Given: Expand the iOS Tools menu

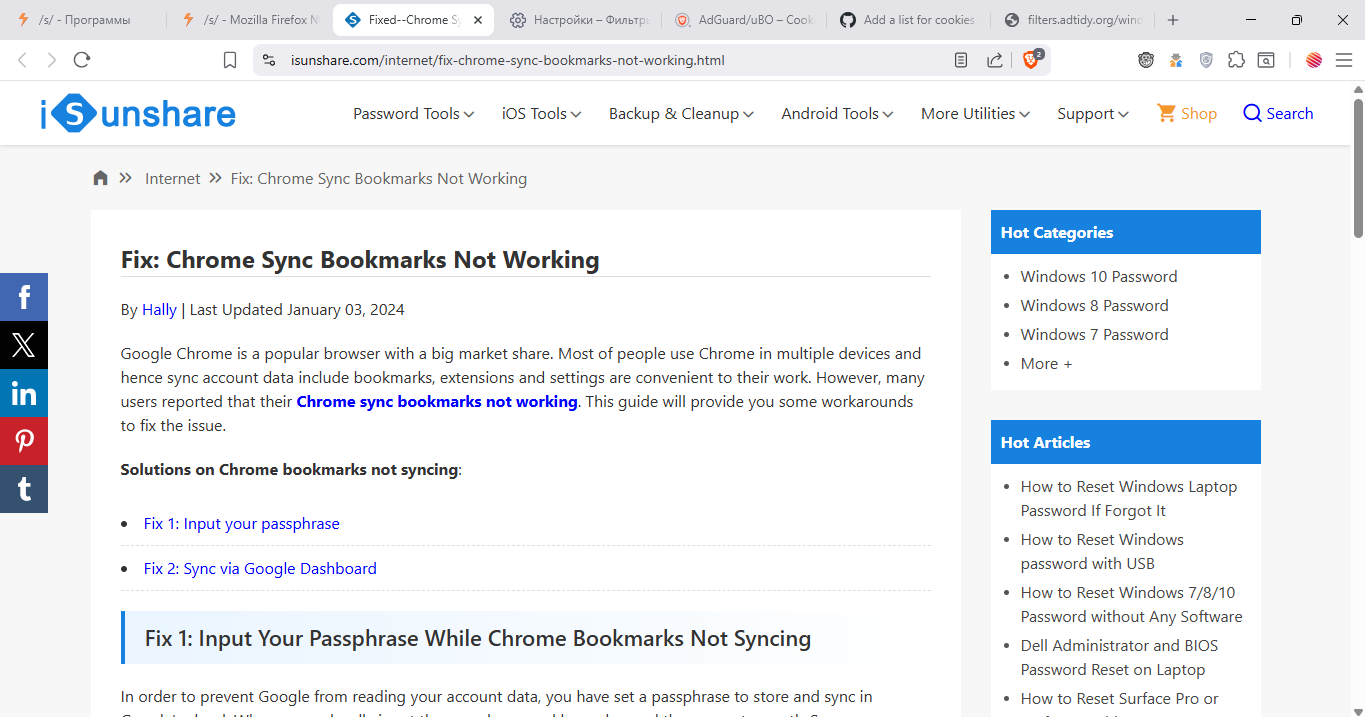Looking at the screenshot, I should pos(542,114).
